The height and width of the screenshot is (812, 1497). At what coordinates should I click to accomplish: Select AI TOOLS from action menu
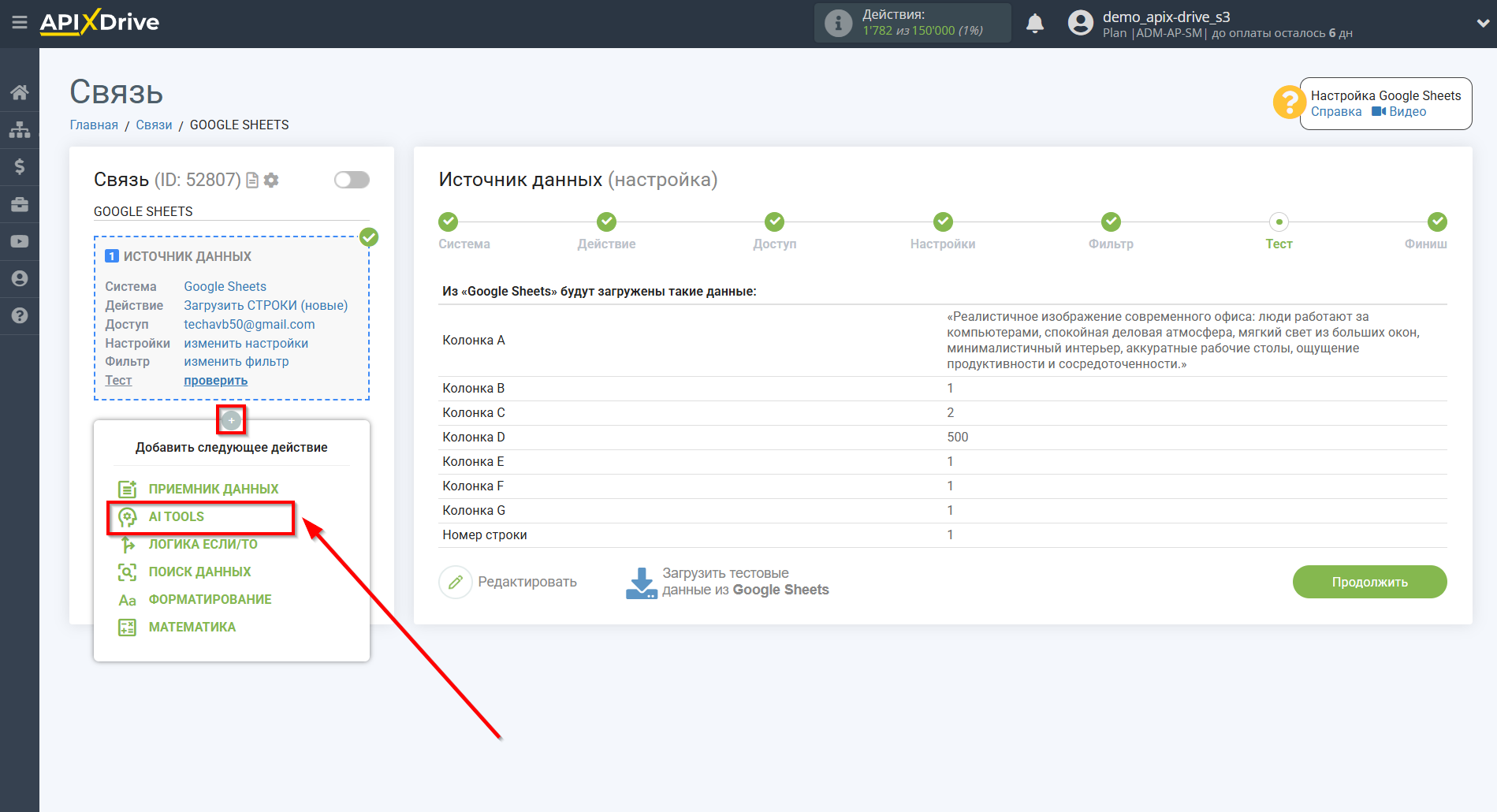pyautogui.click(x=177, y=517)
